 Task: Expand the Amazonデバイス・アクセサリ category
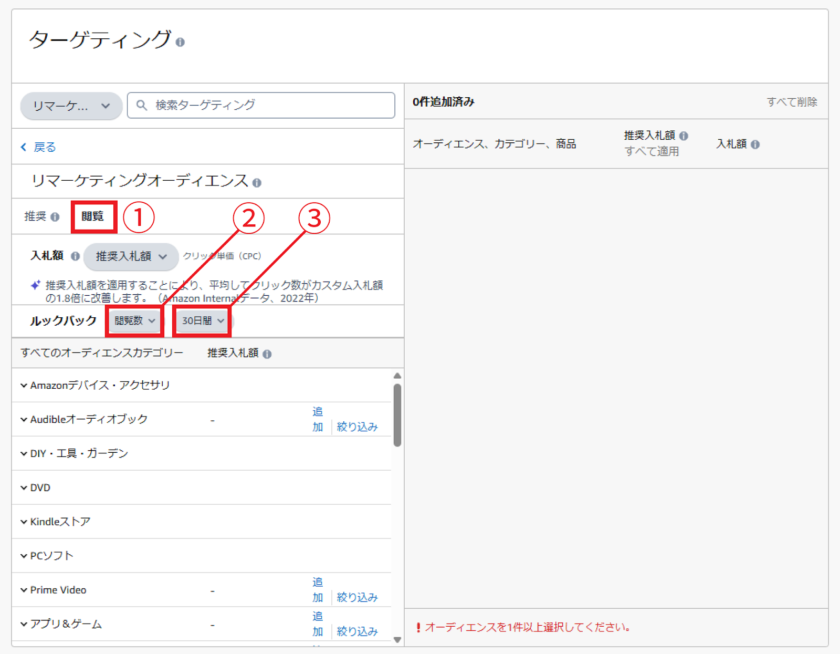(x=24, y=385)
